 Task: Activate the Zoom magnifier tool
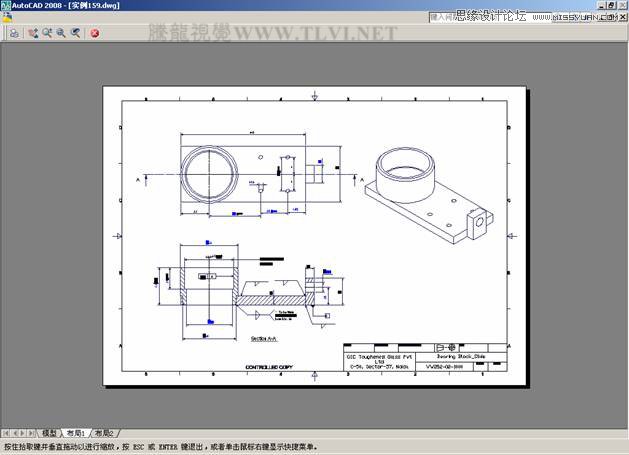coord(47,33)
